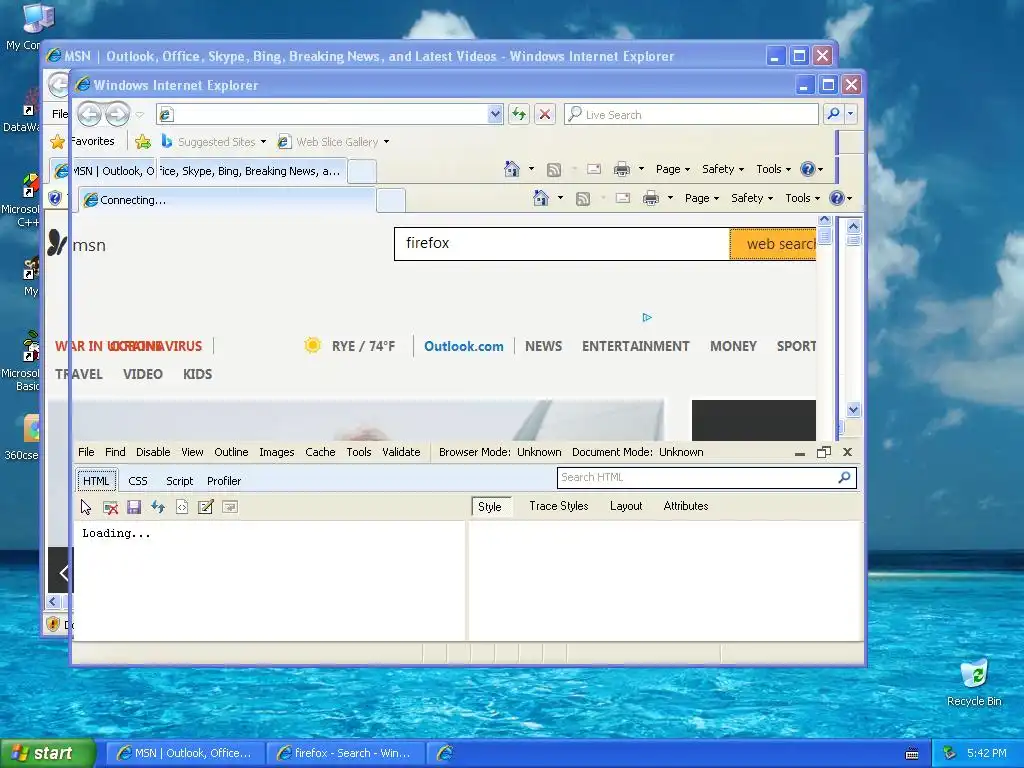Click the Clear browser cache icon in developer tools

(x=111, y=507)
